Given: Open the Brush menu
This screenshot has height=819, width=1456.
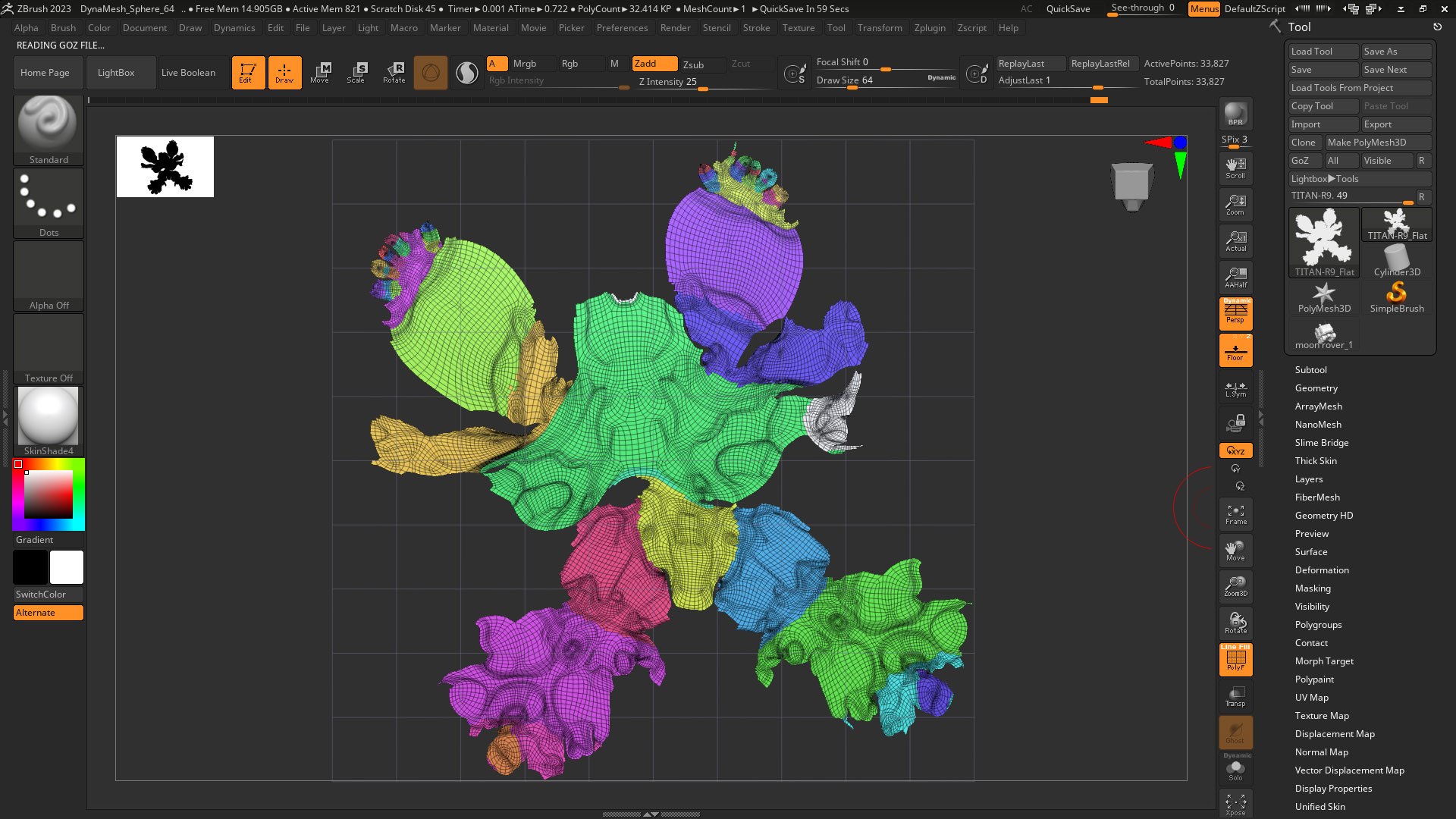Looking at the screenshot, I should (63, 28).
